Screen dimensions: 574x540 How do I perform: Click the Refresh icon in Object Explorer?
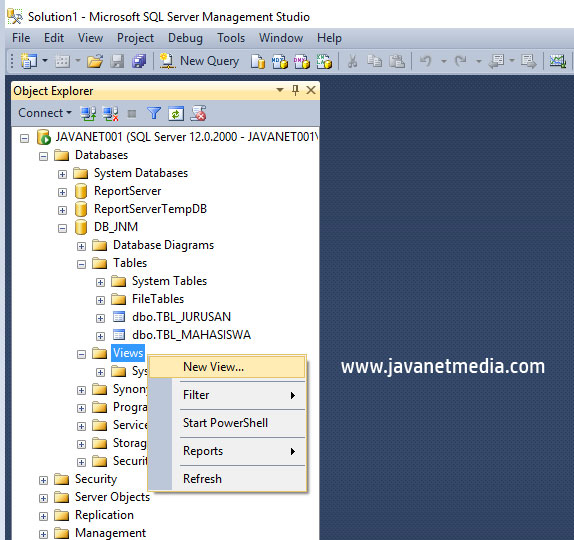(x=176, y=114)
